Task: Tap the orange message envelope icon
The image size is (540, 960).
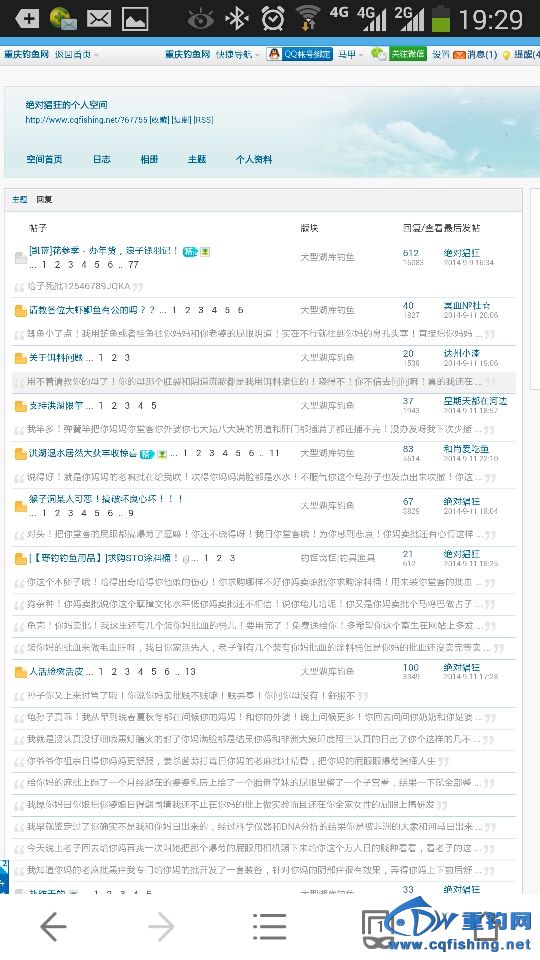Action: tap(459, 55)
